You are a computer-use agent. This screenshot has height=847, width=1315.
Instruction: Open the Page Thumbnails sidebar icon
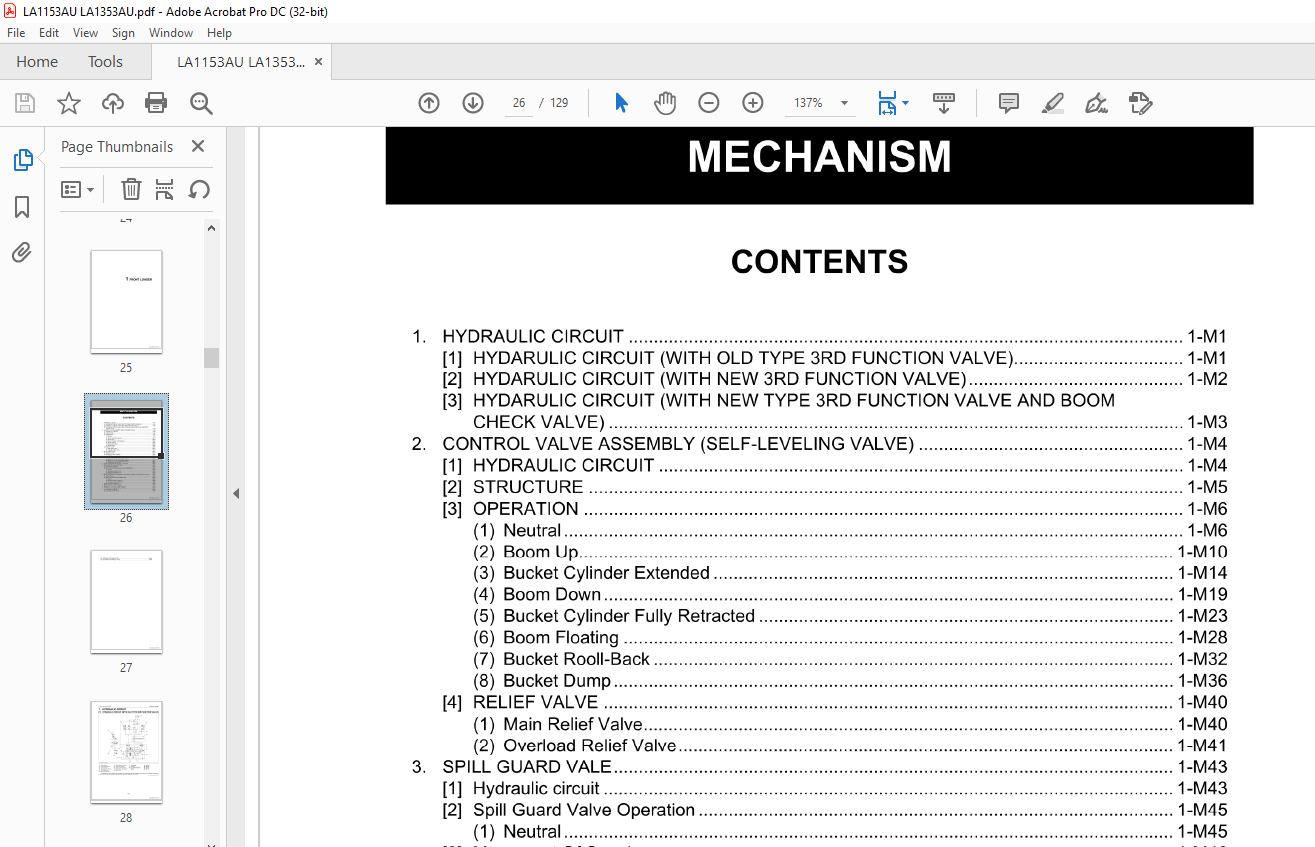coord(22,160)
